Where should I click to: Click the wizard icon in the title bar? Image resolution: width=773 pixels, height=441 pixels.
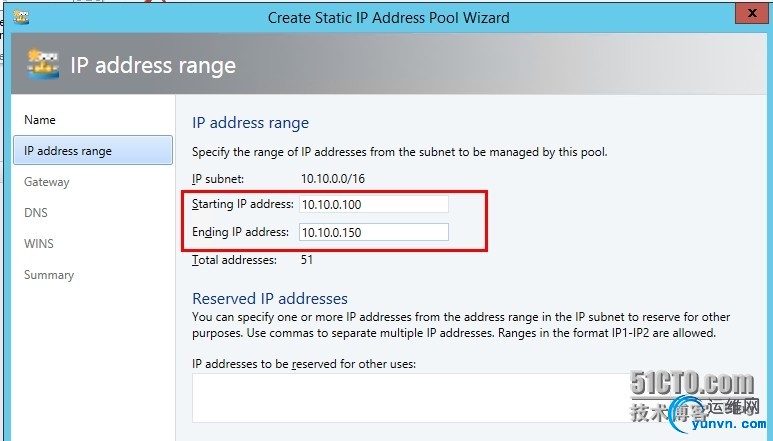click(21, 17)
